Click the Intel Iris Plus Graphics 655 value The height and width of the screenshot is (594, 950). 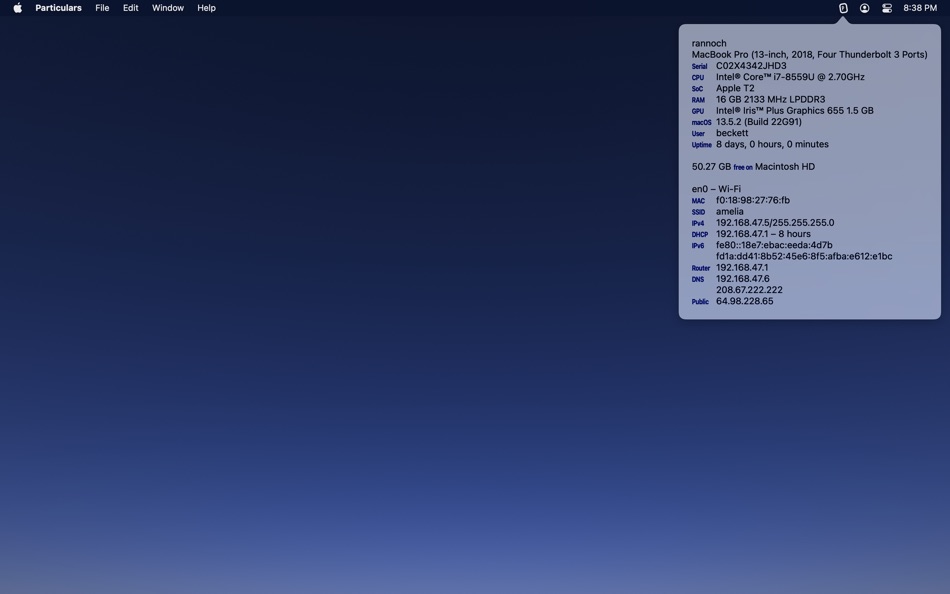795,110
